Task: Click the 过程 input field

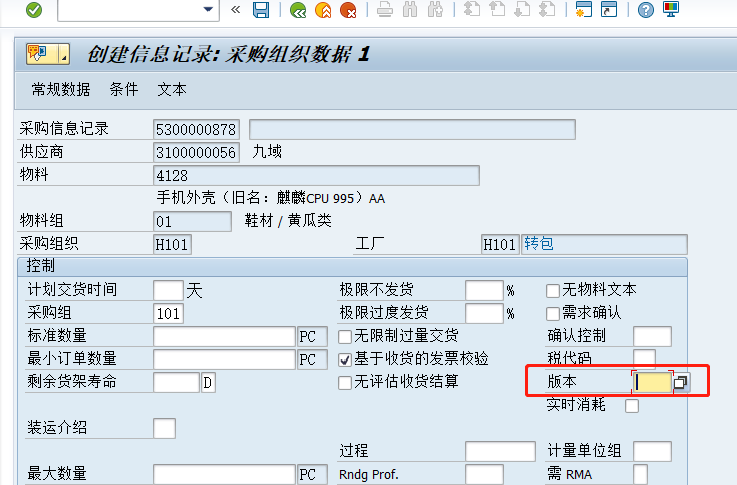Action: pyautogui.click(x=501, y=452)
